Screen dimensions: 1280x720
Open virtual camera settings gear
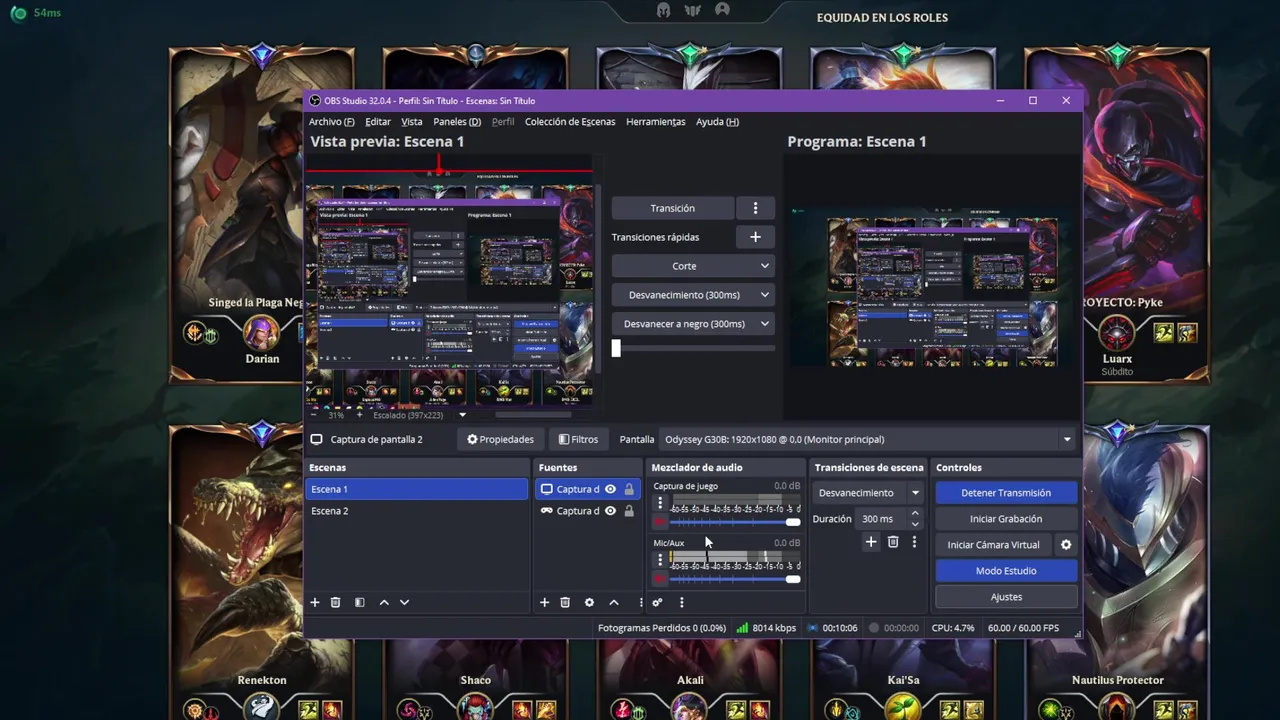point(1066,545)
